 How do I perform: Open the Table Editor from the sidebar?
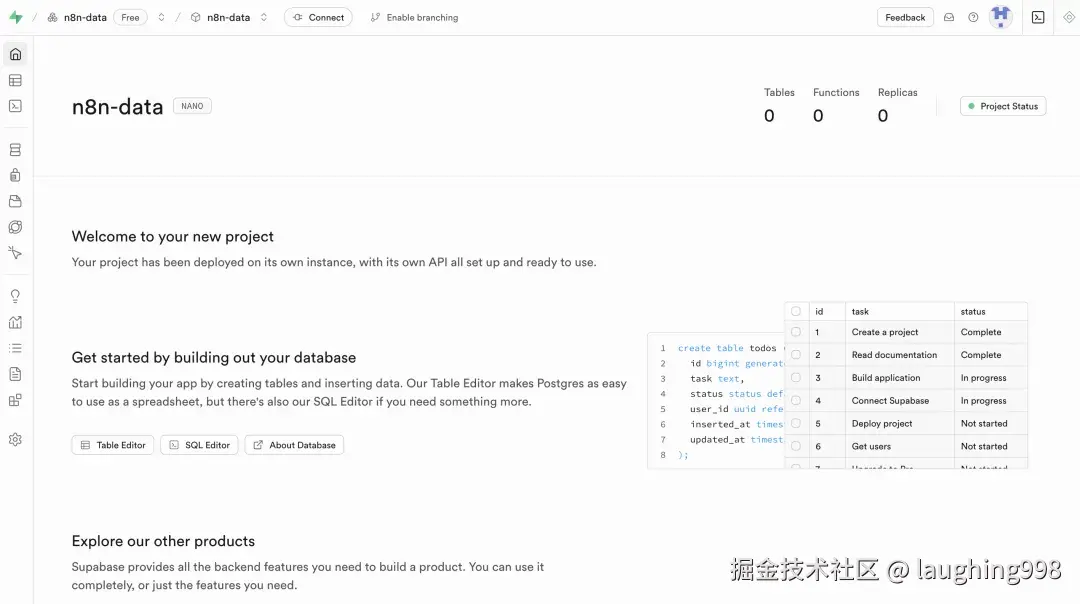(x=15, y=80)
